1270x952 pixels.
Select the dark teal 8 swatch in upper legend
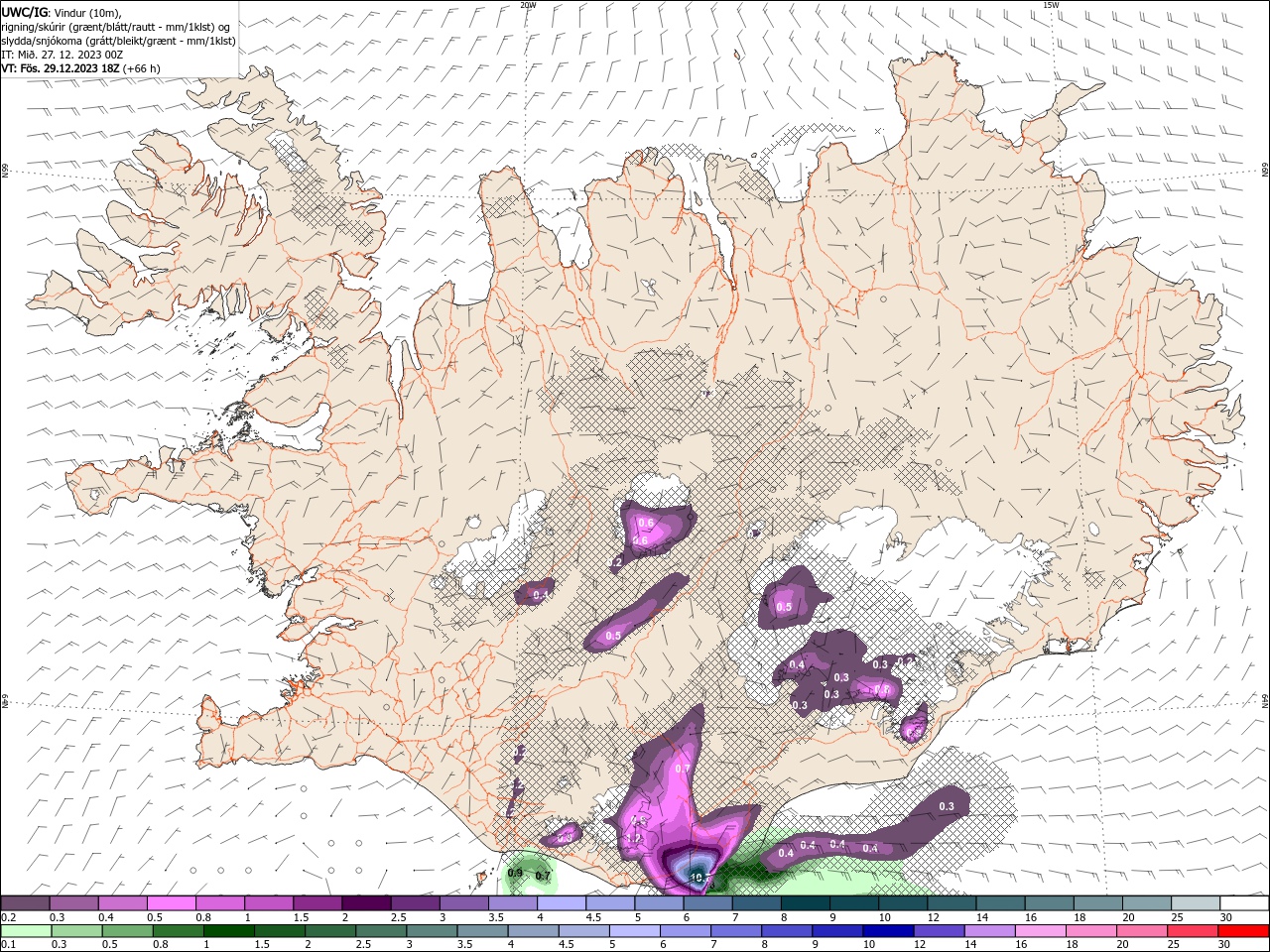(x=806, y=903)
